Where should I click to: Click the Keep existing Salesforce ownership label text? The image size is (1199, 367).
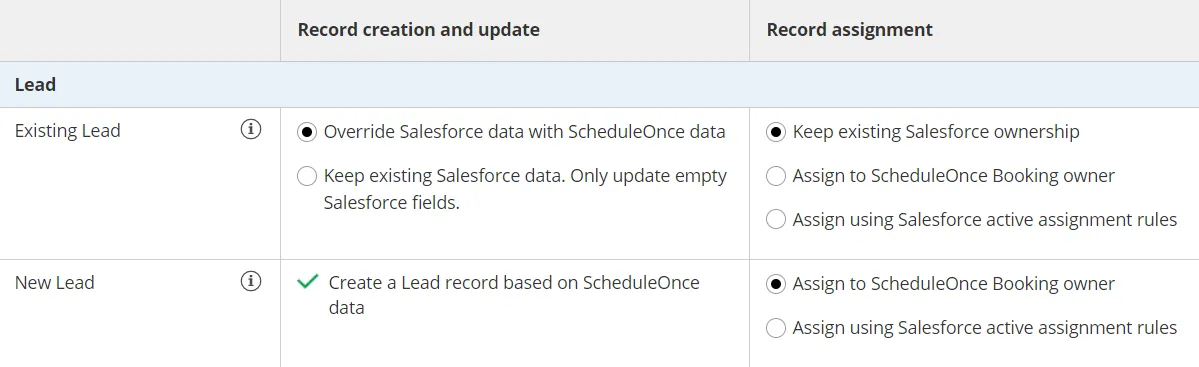tap(936, 132)
